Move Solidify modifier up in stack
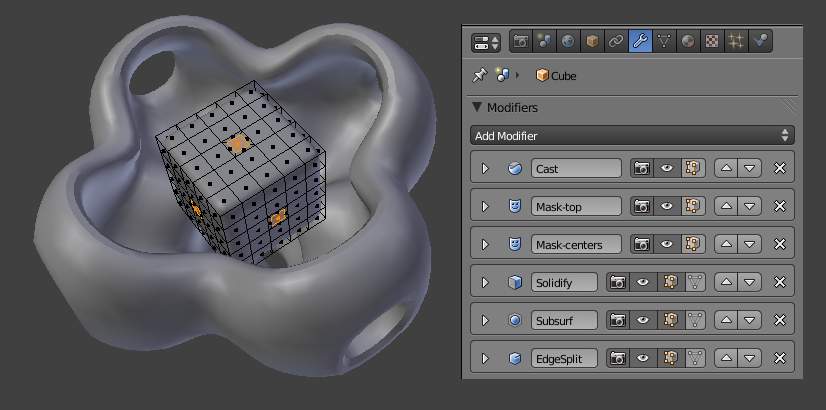 pyautogui.click(x=726, y=282)
